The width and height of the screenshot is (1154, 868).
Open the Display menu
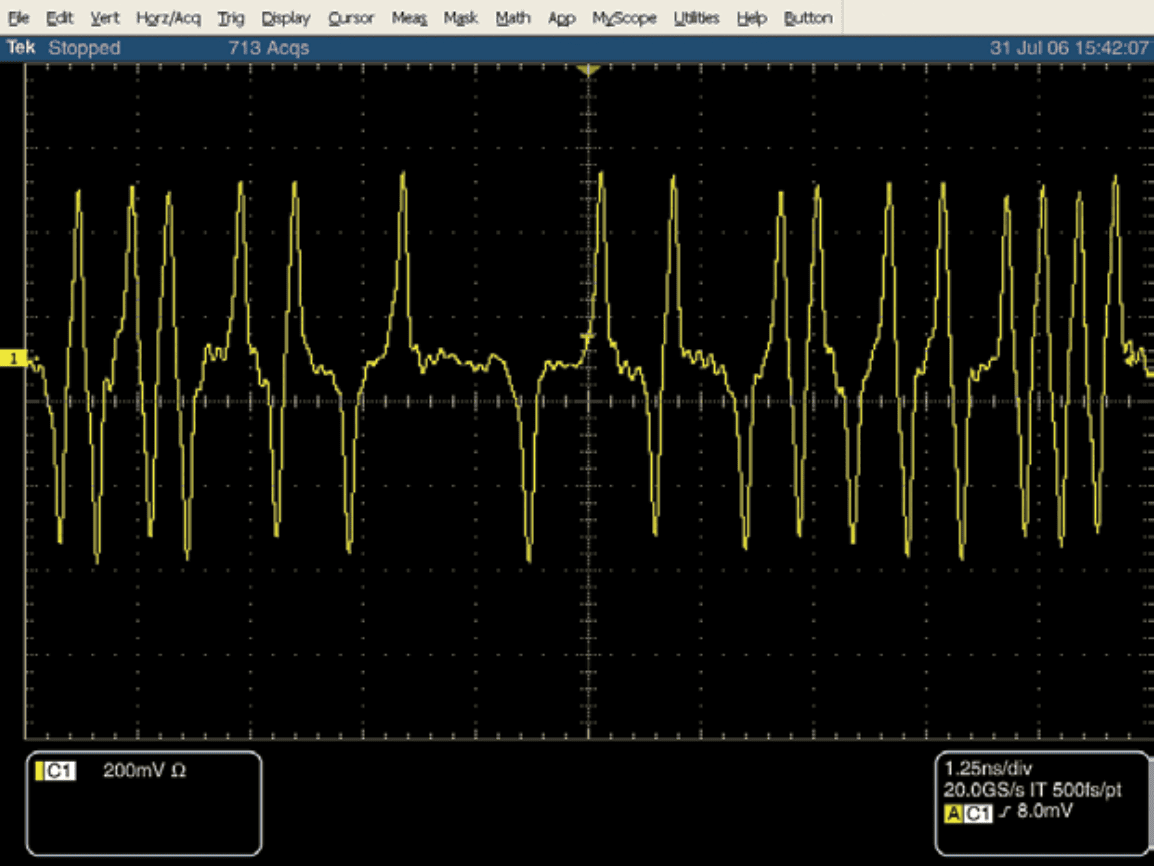[286, 18]
